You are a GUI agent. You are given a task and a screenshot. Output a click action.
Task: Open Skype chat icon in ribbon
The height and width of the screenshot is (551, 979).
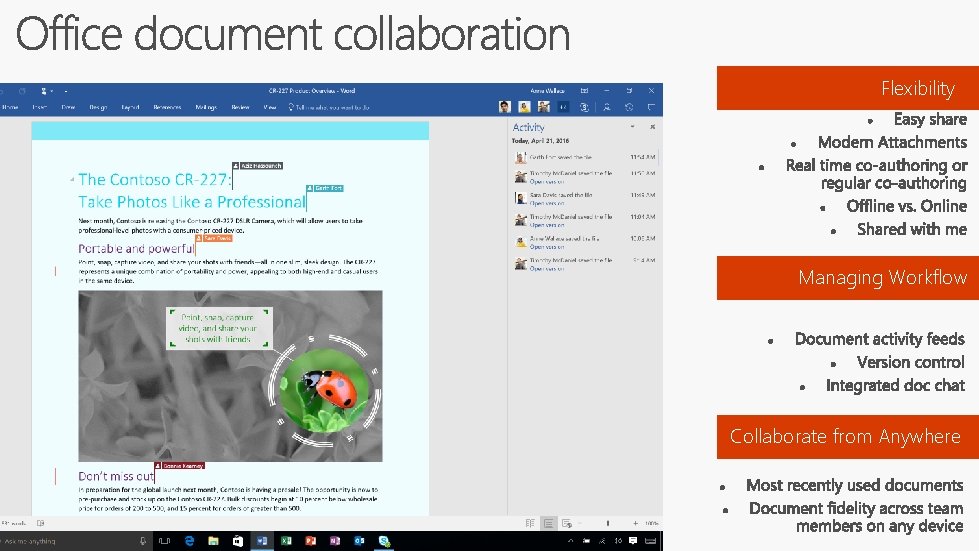[584, 107]
